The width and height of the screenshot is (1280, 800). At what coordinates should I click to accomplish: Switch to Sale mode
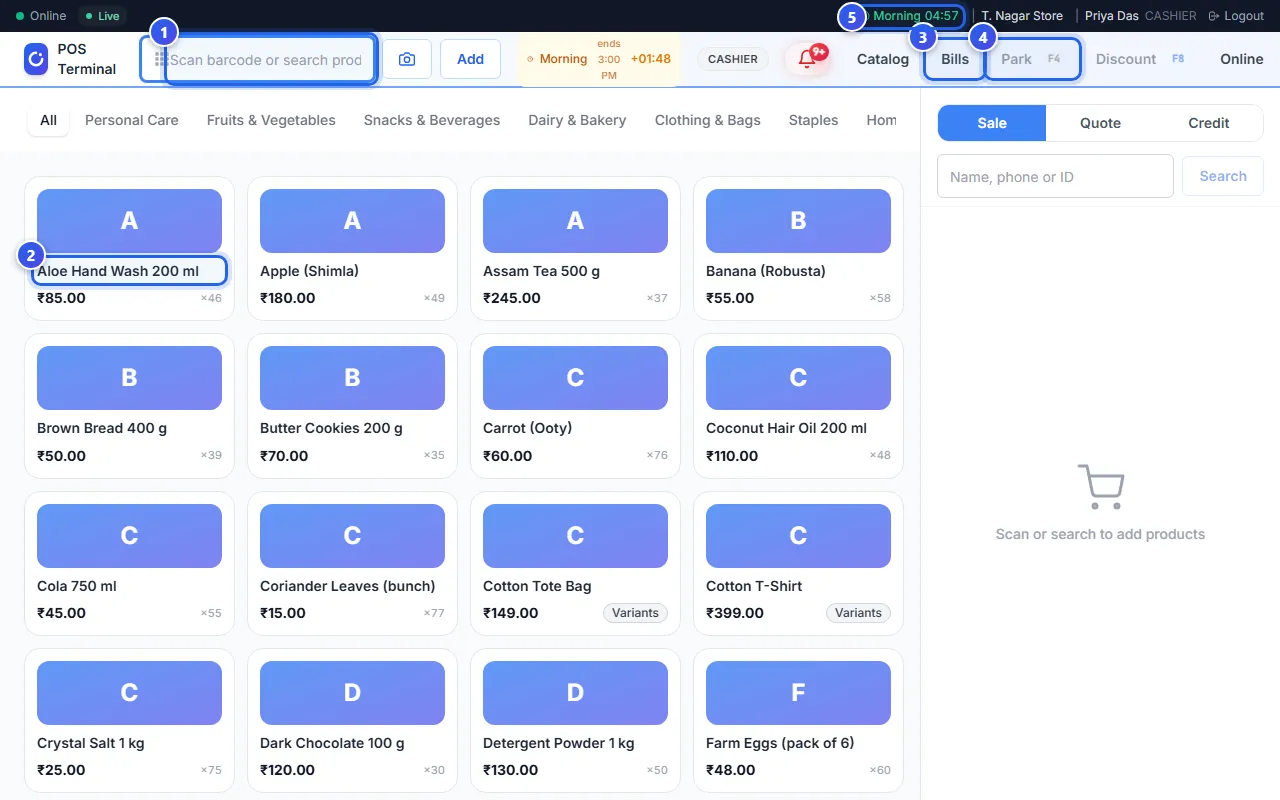click(x=992, y=123)
